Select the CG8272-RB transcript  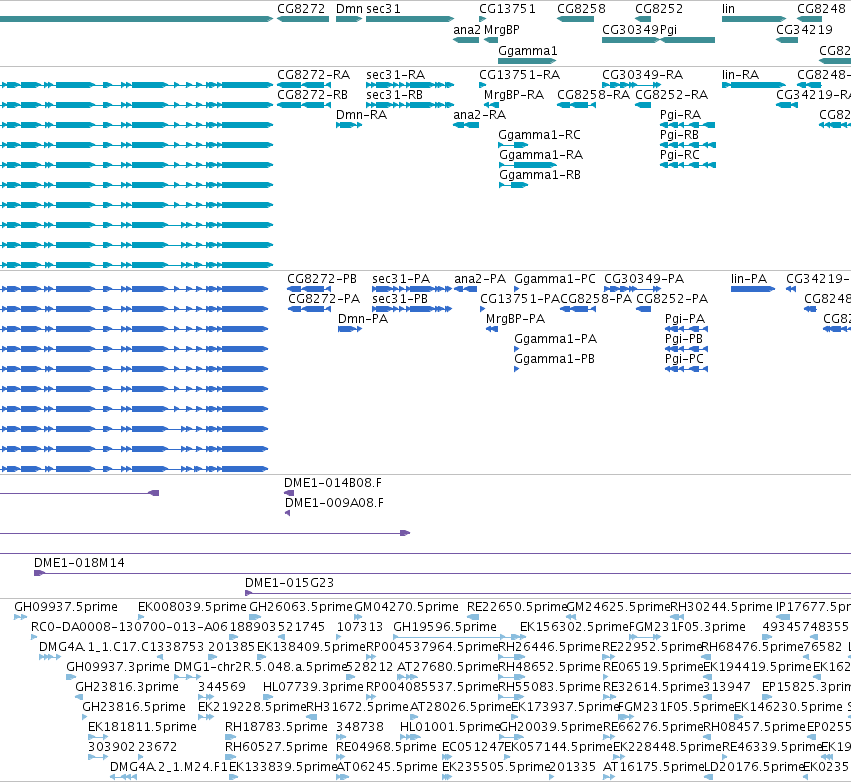tap(304, 105)
